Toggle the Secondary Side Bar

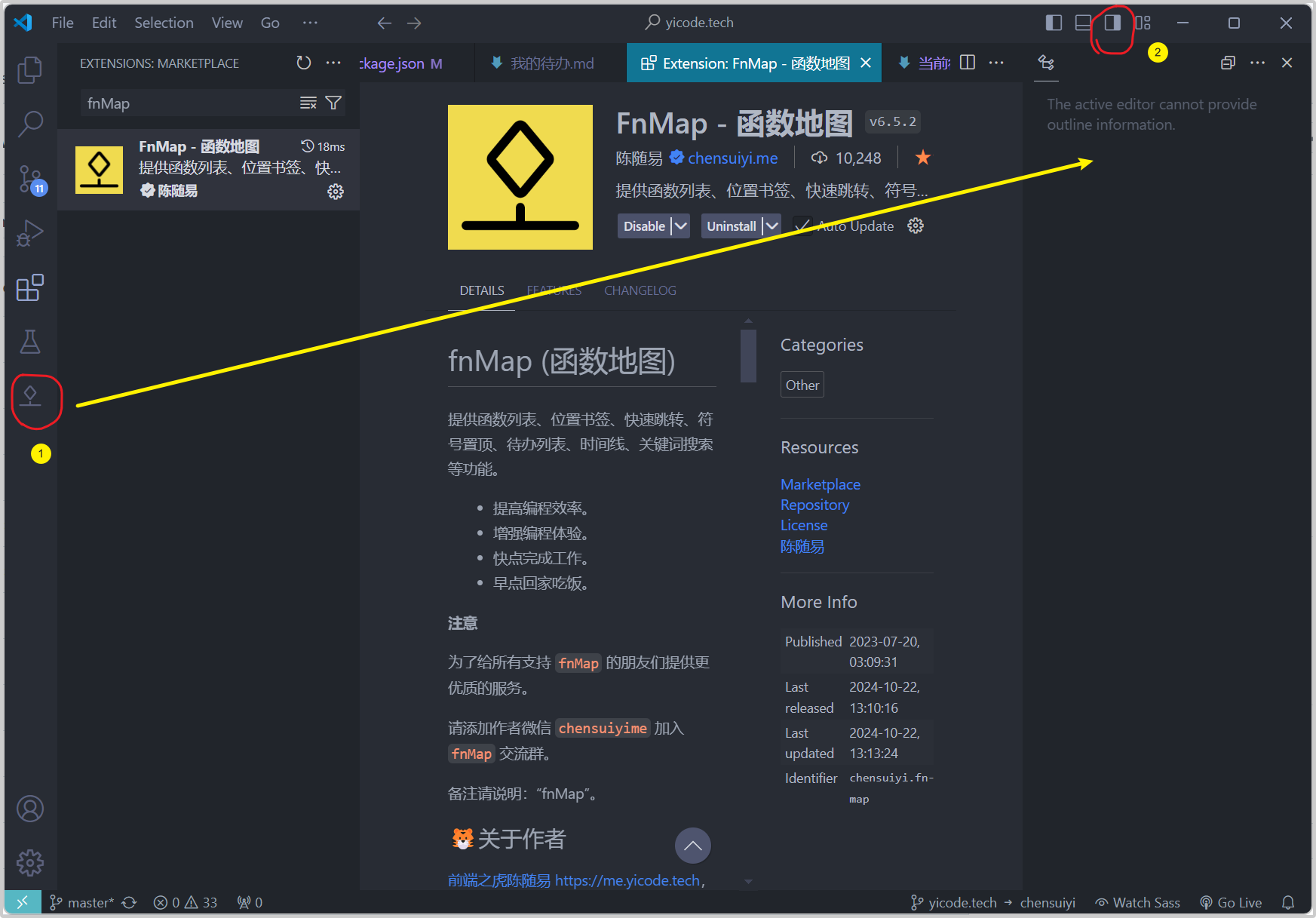click(1113, 23)
